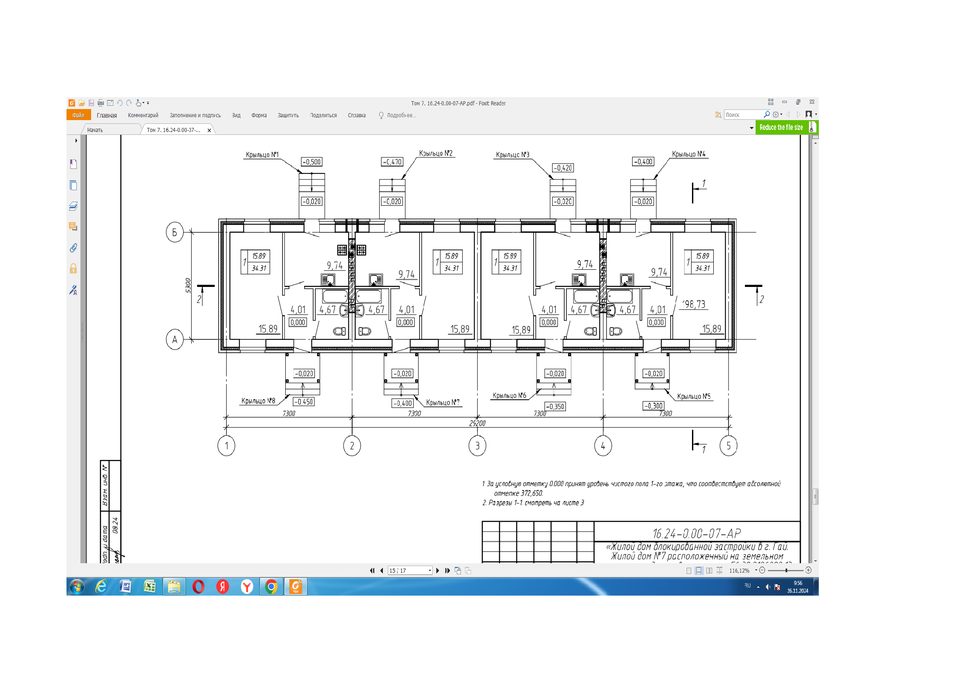
Task: Click the Поиск search field
Action: point(742,115)
